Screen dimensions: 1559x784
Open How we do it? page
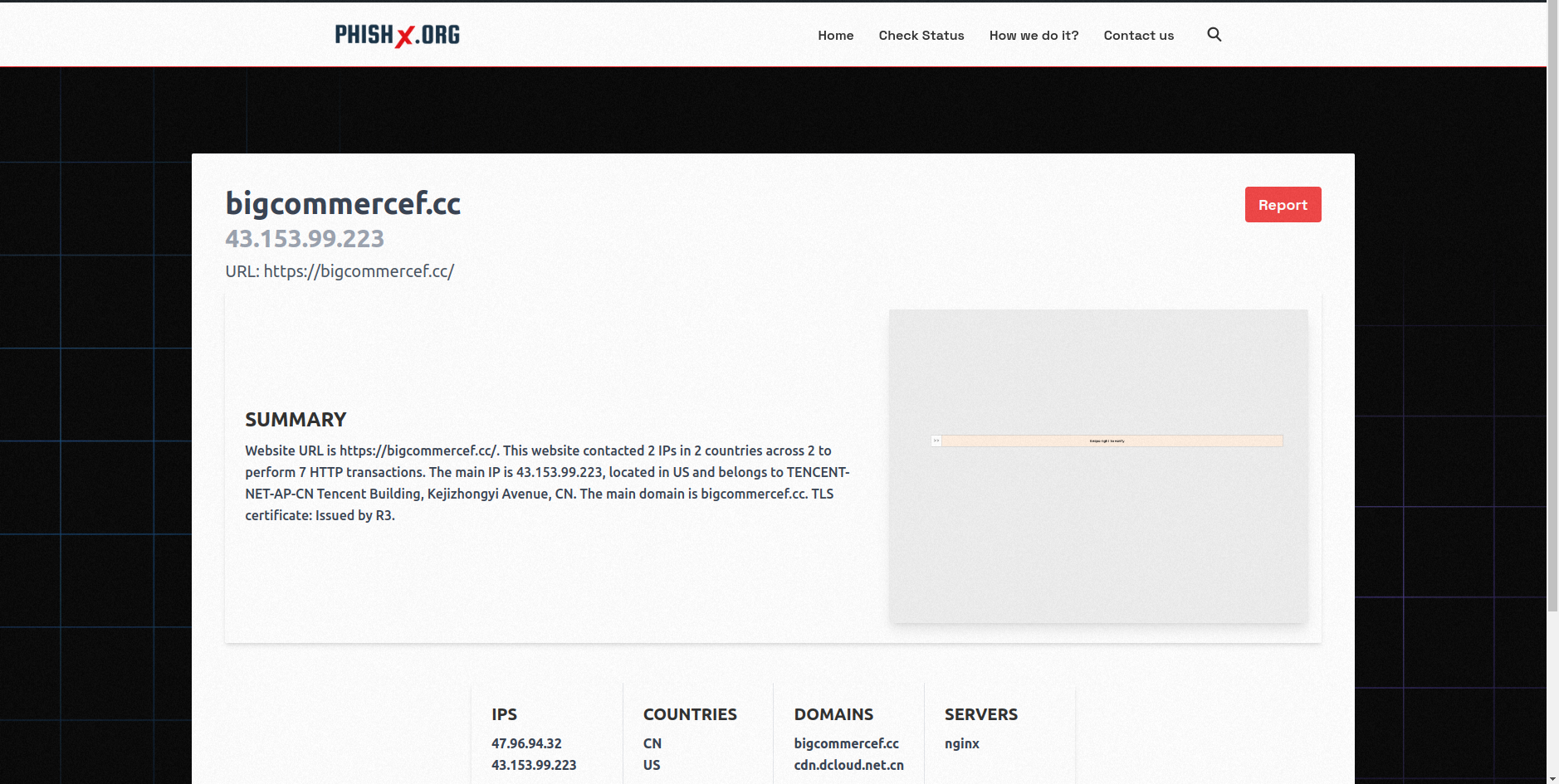tap(1034, 36)
